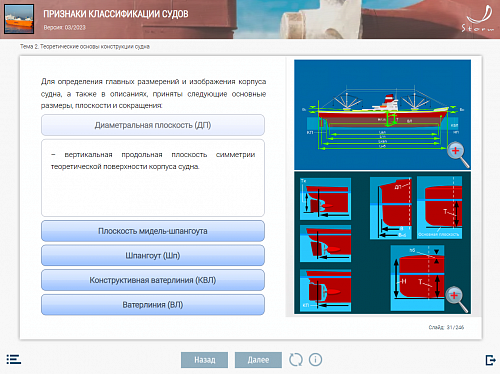Click the stern rudder section top image
The width and height of the screenshot is (500, 374).
(325, 199)
